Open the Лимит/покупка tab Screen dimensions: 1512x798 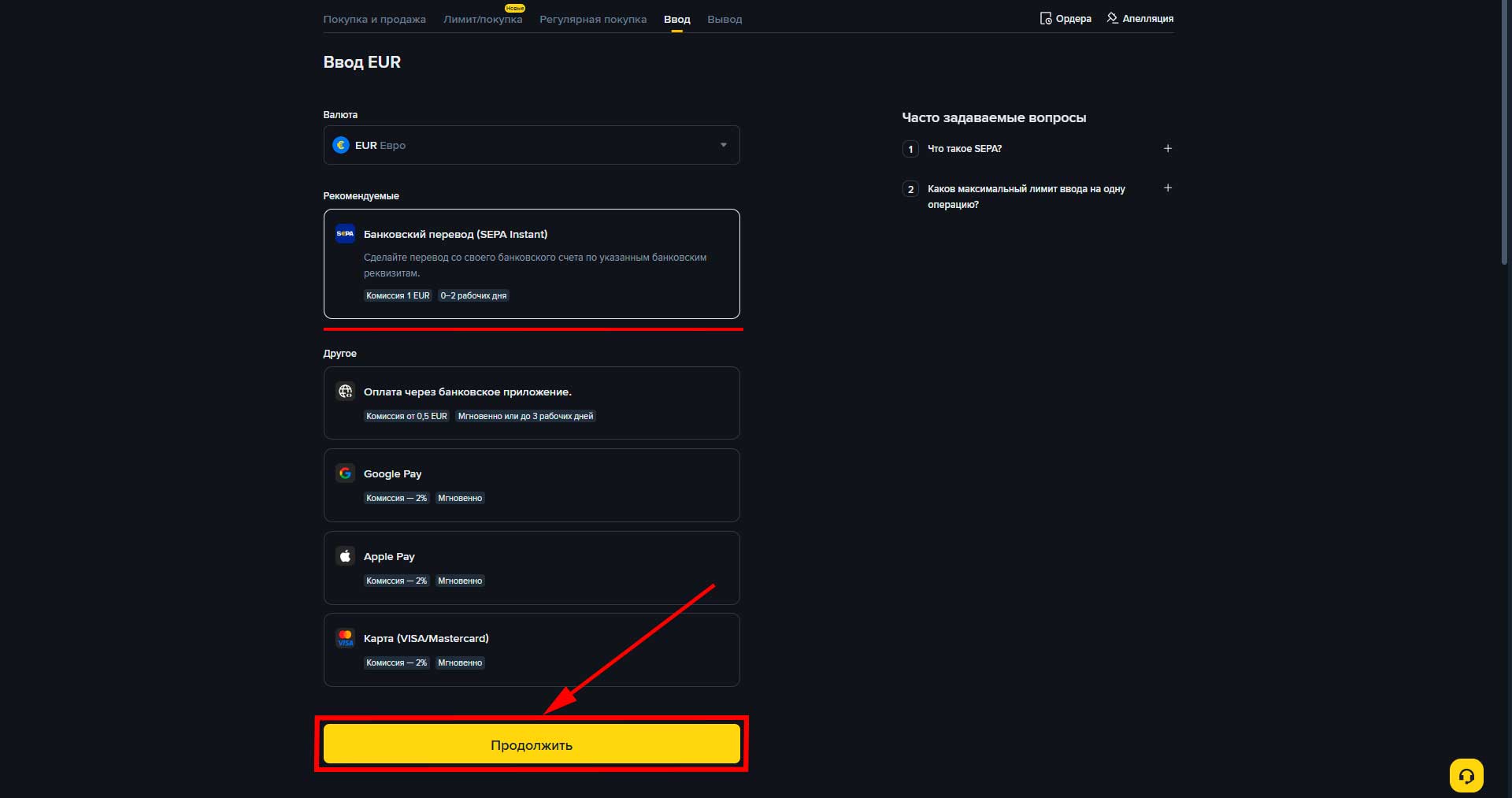(x=483, y=19)
